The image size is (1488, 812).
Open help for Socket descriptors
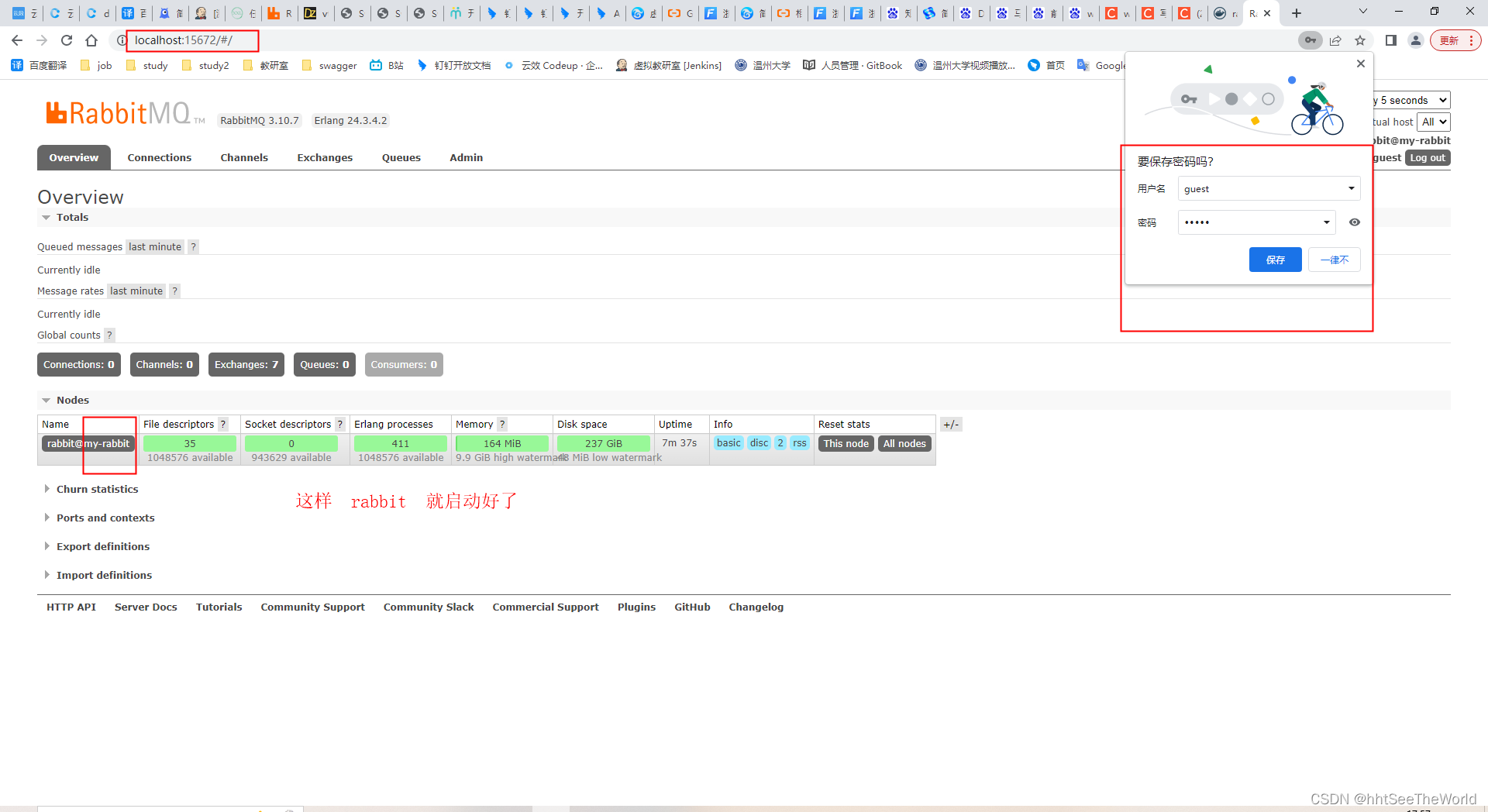(x=339, y=425)
